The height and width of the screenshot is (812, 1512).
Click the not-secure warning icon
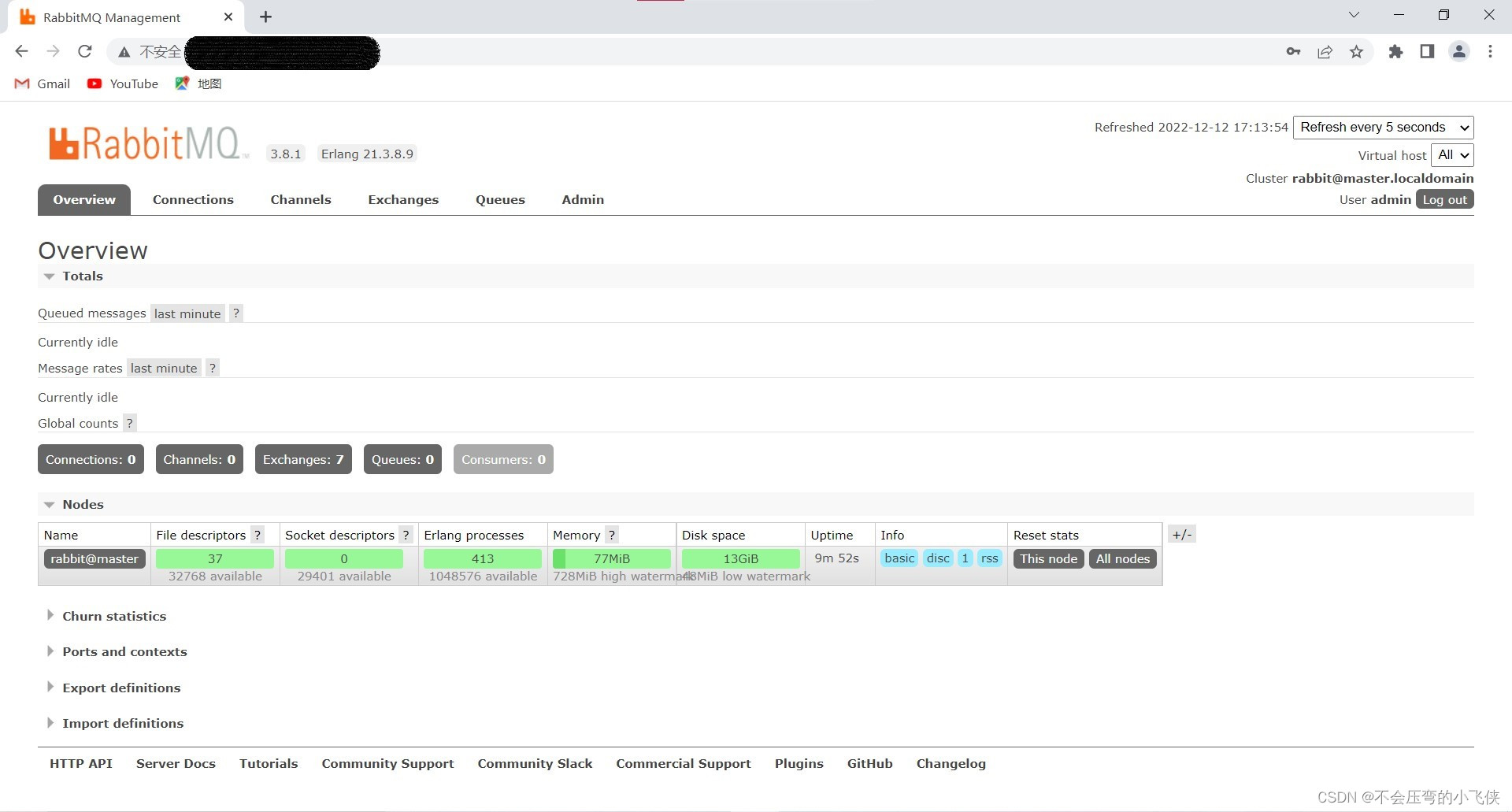(124, 52)
